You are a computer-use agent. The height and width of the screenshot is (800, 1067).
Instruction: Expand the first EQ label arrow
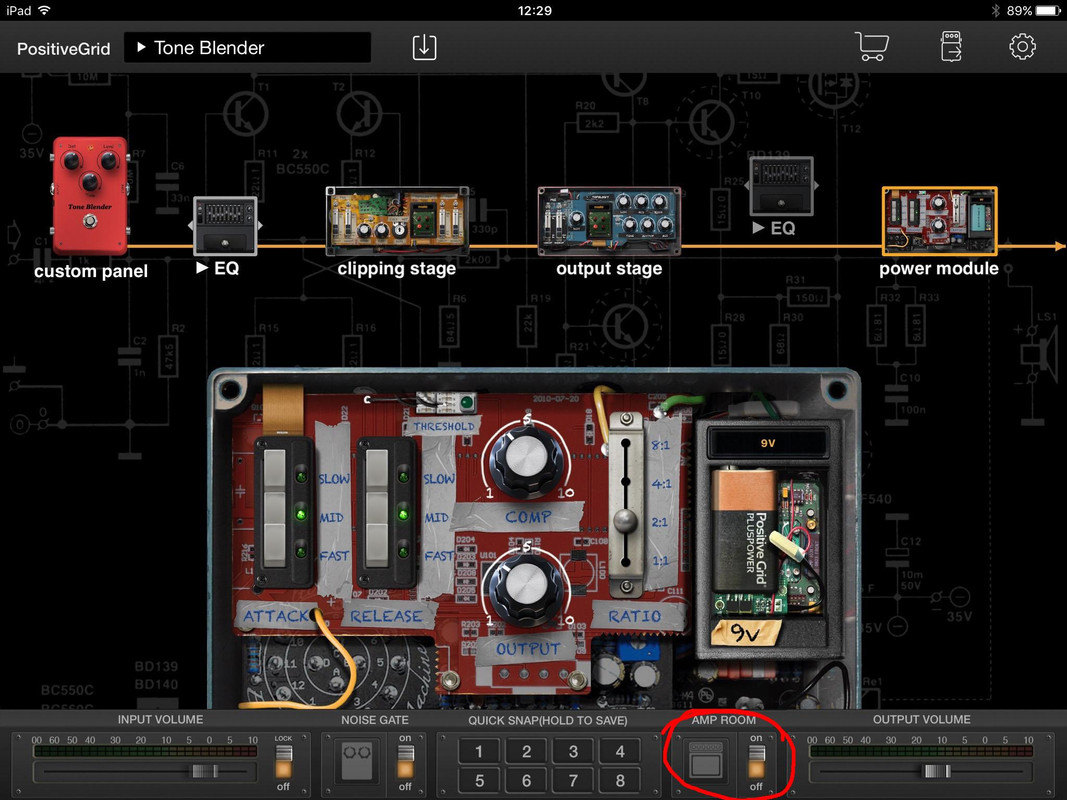202,268
